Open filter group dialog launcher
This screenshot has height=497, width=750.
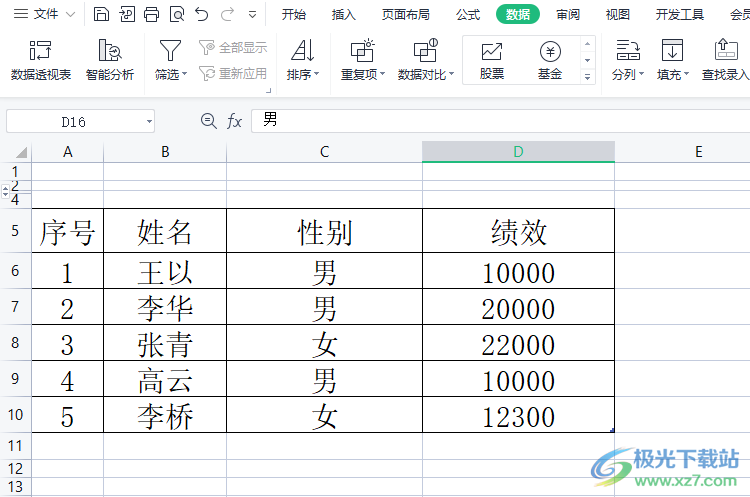coord(269,90)
